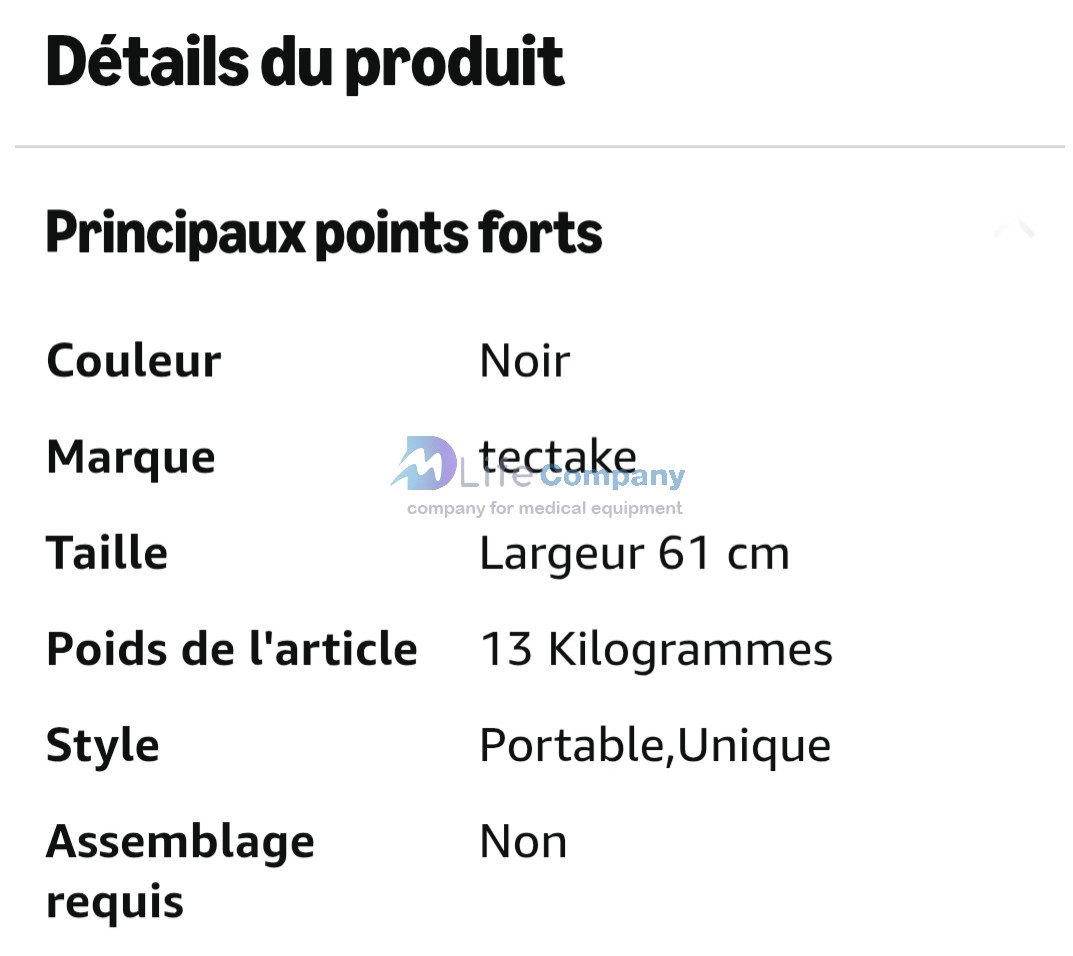Click the Largeur 61 cm value
The image size is (1073, 956).
tap(634, 553)
